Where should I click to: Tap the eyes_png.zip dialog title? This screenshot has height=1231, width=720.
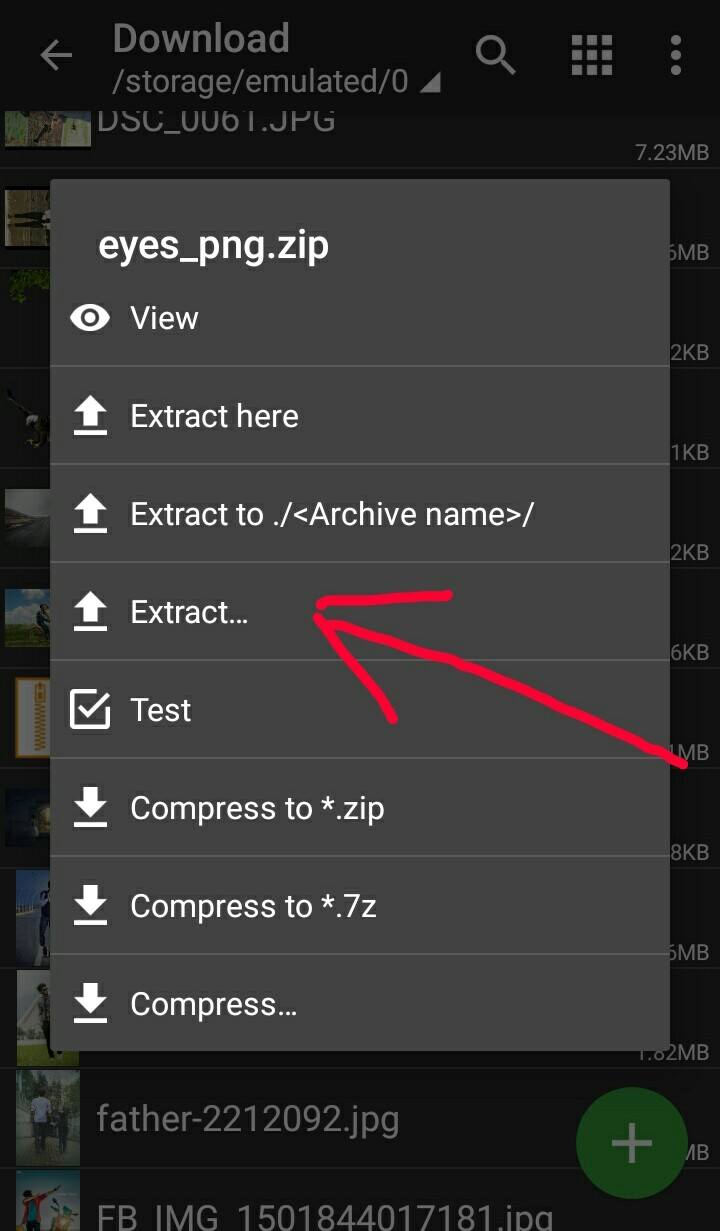[214, 244]
